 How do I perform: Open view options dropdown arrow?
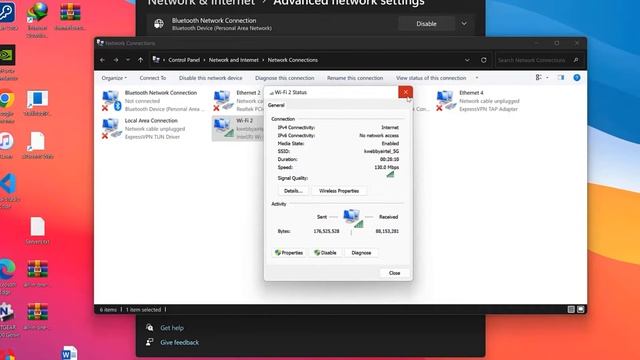click(x=547, y=77)
